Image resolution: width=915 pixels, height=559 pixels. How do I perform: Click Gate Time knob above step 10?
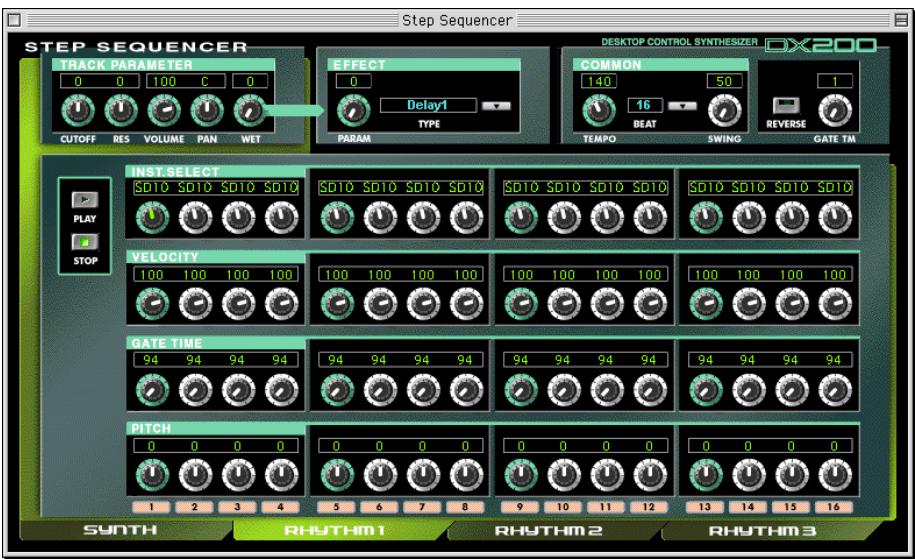(x=564, y=390)
